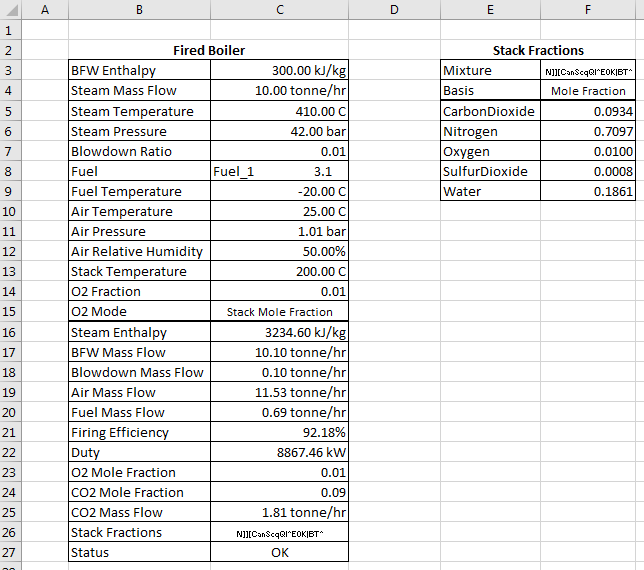Select row 15 header
This screenshot has width=644, height=570.
pyautogui.click(x=11, y=311)
